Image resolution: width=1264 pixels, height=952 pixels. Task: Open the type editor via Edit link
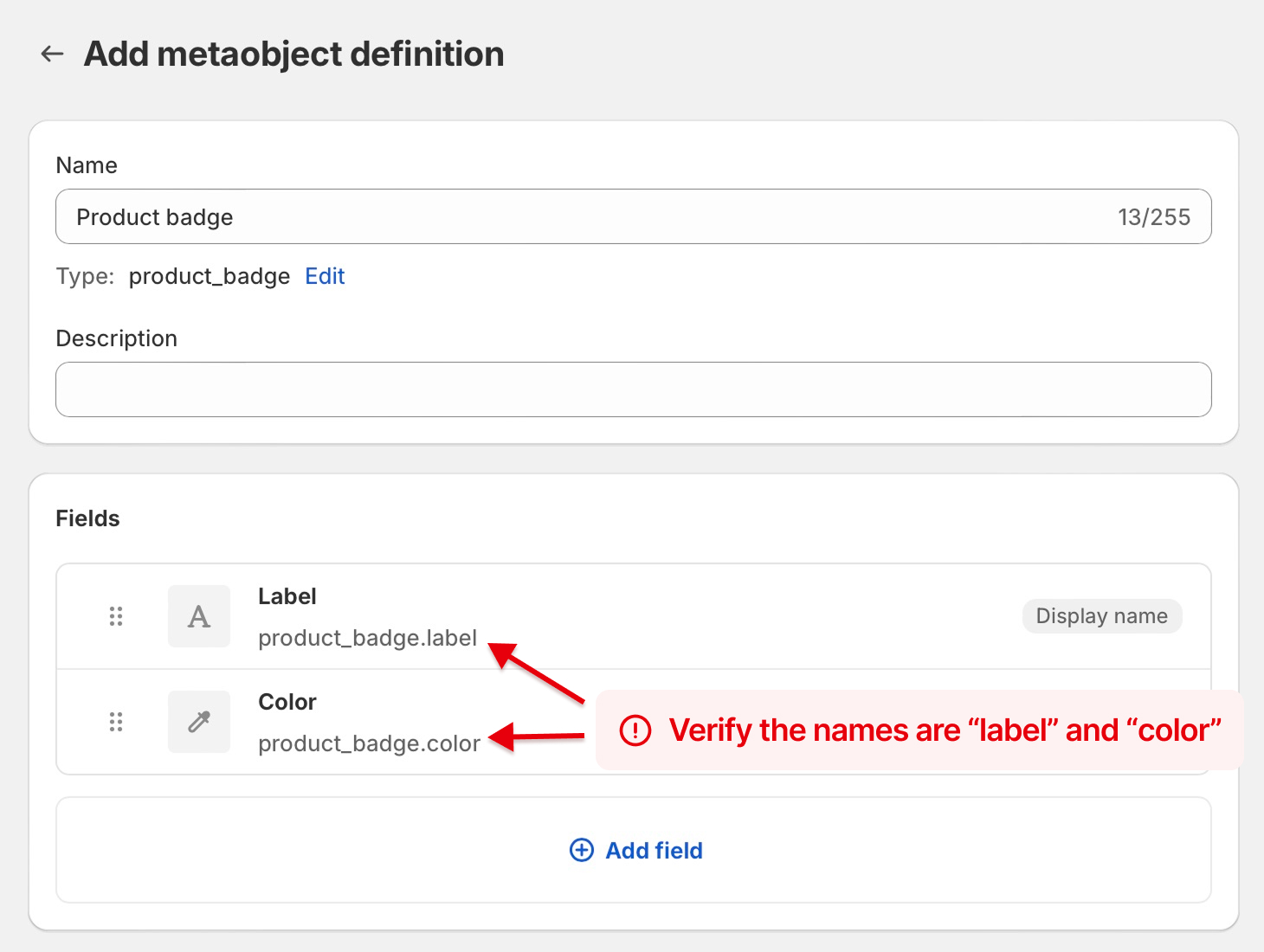tap(325, 276)
